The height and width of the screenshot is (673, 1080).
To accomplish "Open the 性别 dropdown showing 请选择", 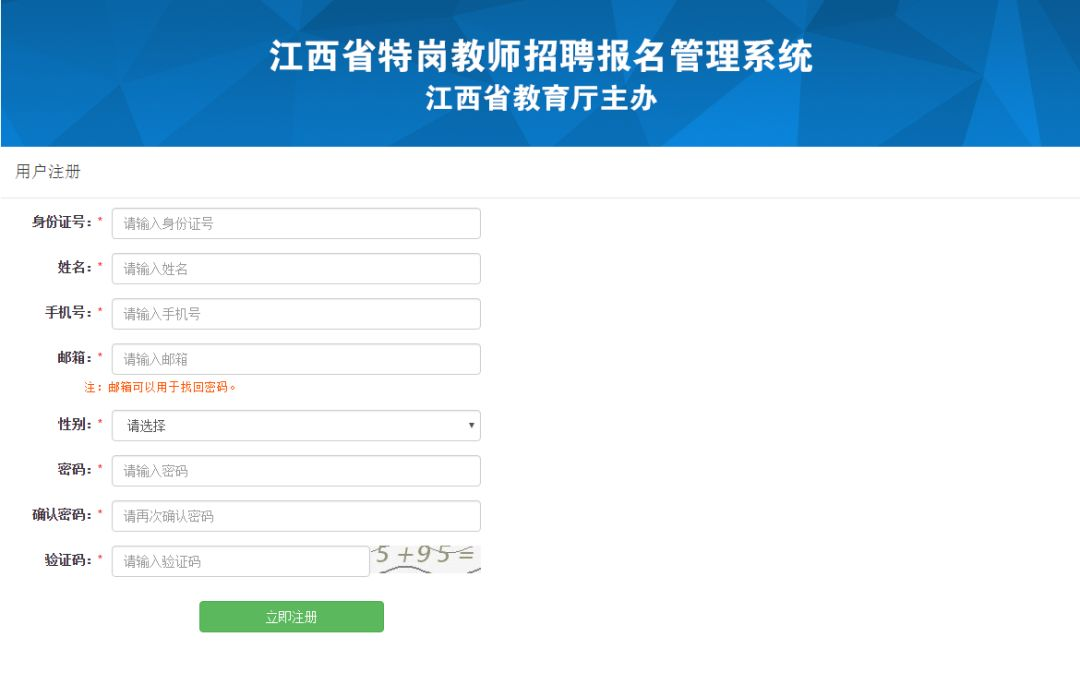I will 295,425.
